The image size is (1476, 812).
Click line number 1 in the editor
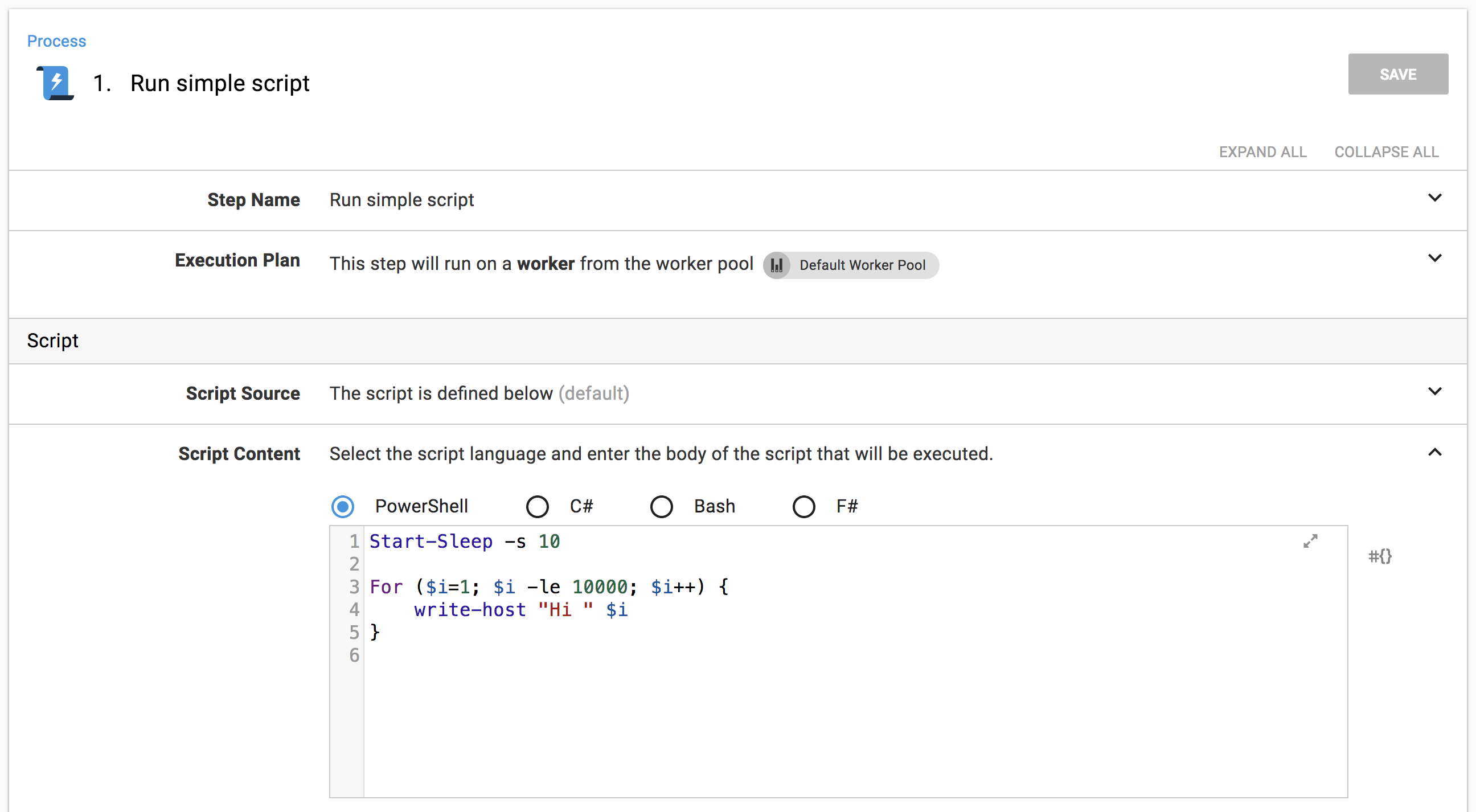click(354, 541)
